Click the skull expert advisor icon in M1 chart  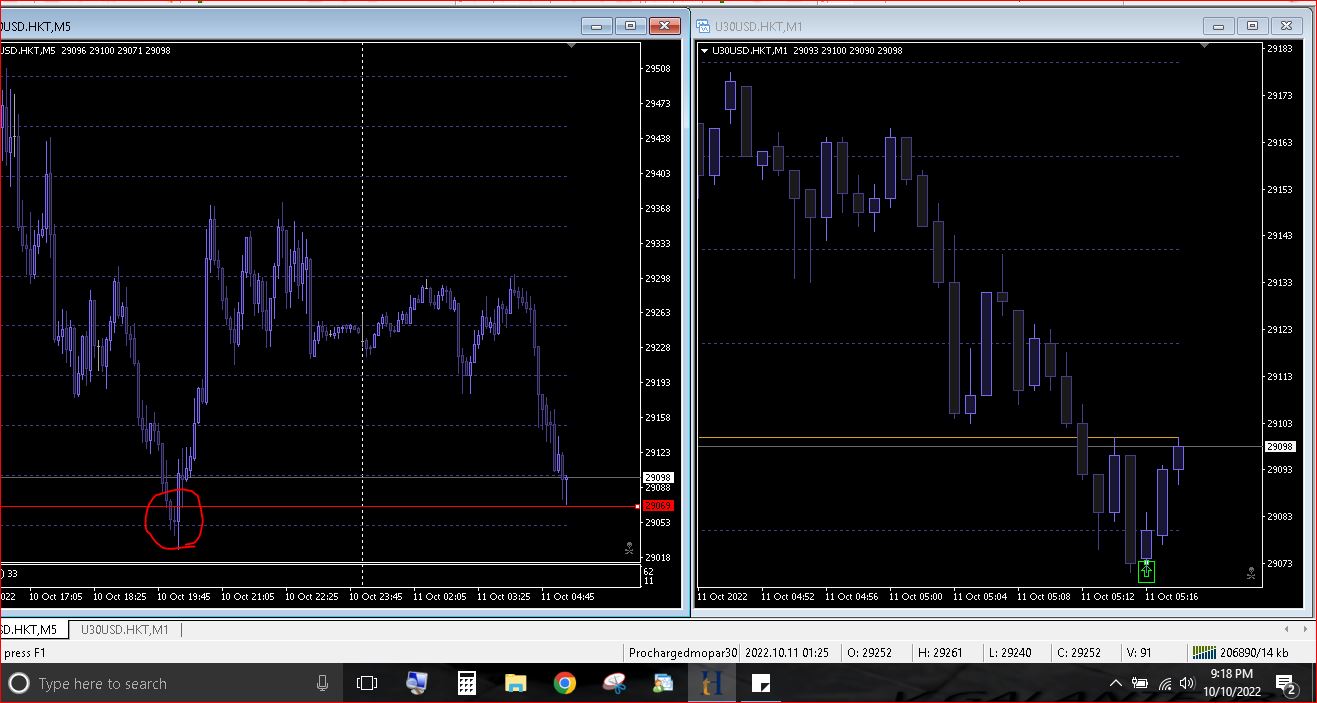click(1251, 573)
